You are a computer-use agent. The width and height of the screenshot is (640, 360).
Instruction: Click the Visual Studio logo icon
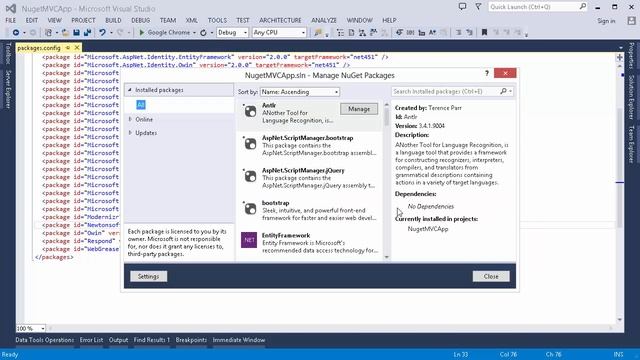tap(11, 8)
